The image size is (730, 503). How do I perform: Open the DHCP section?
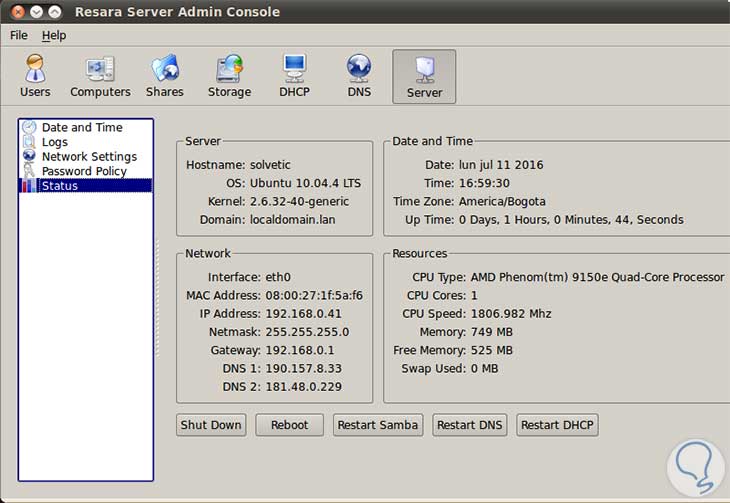point(294,76)
